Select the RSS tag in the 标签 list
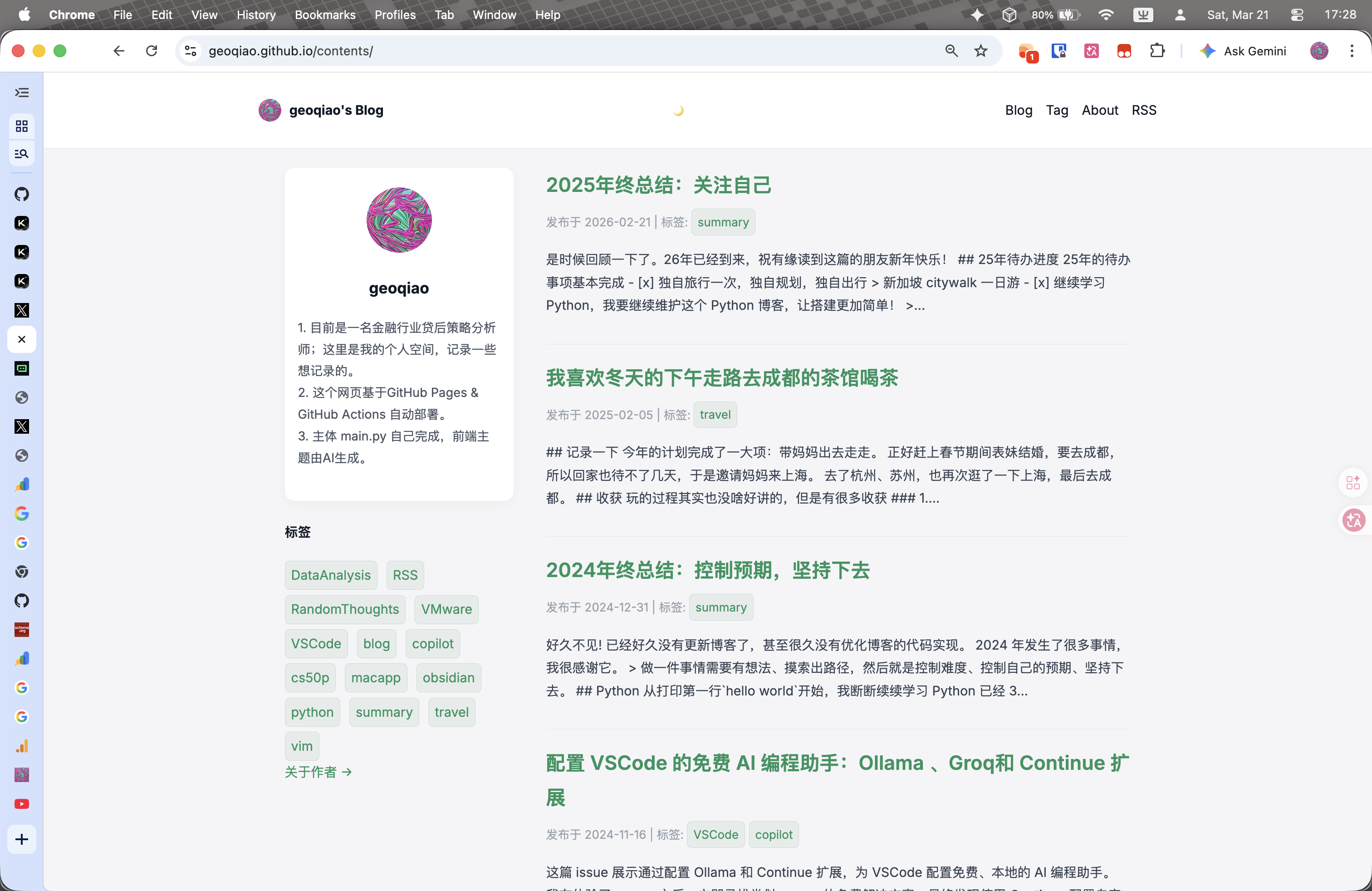The image size is (1372, 891). 405,575
